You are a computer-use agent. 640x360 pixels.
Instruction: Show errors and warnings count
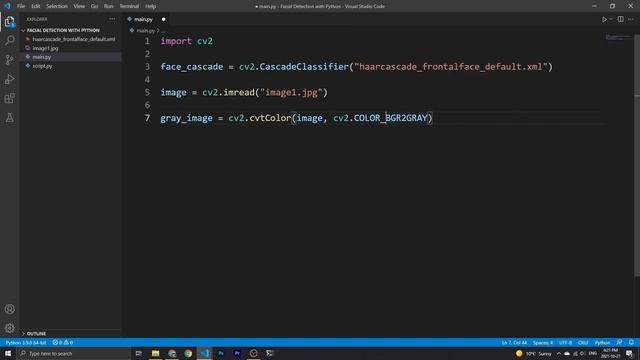[62, 342]
